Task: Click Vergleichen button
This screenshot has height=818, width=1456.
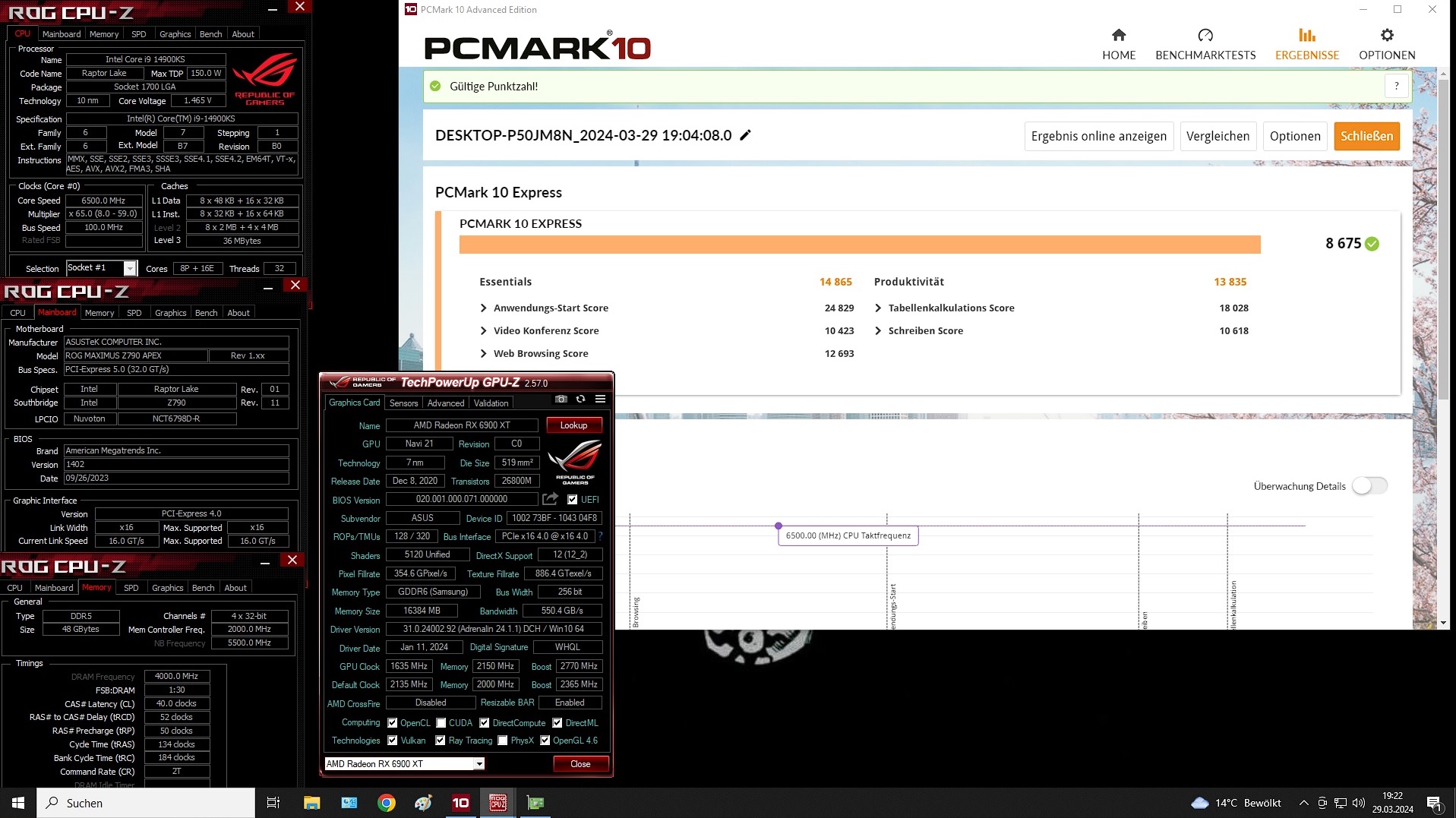Action: tap(1218, 136)
